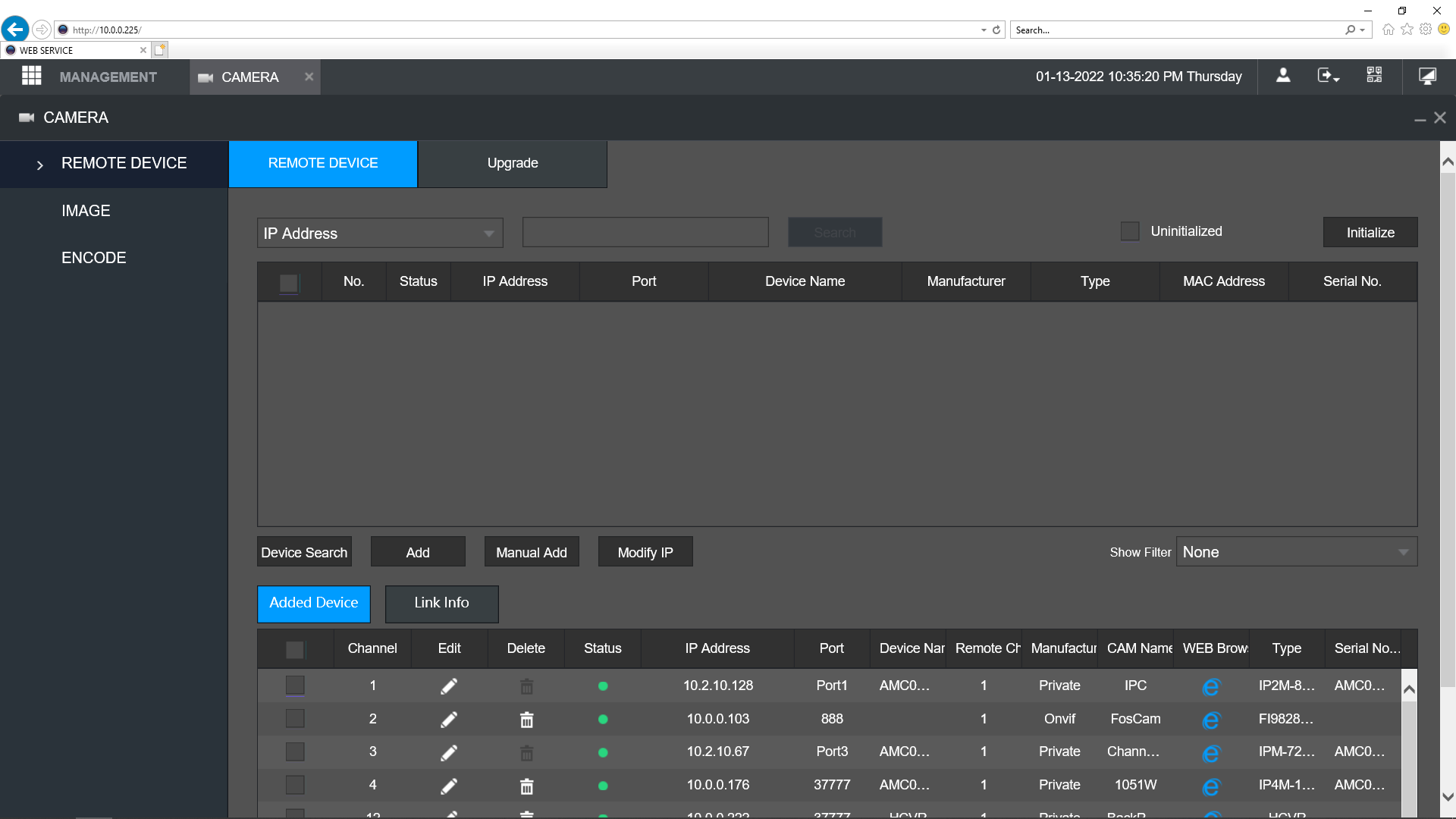Select the WEB SERVICE browser tab
The width and height of the screenshot is (1456, 819).
pyautogui.click(x=76, y=50)
